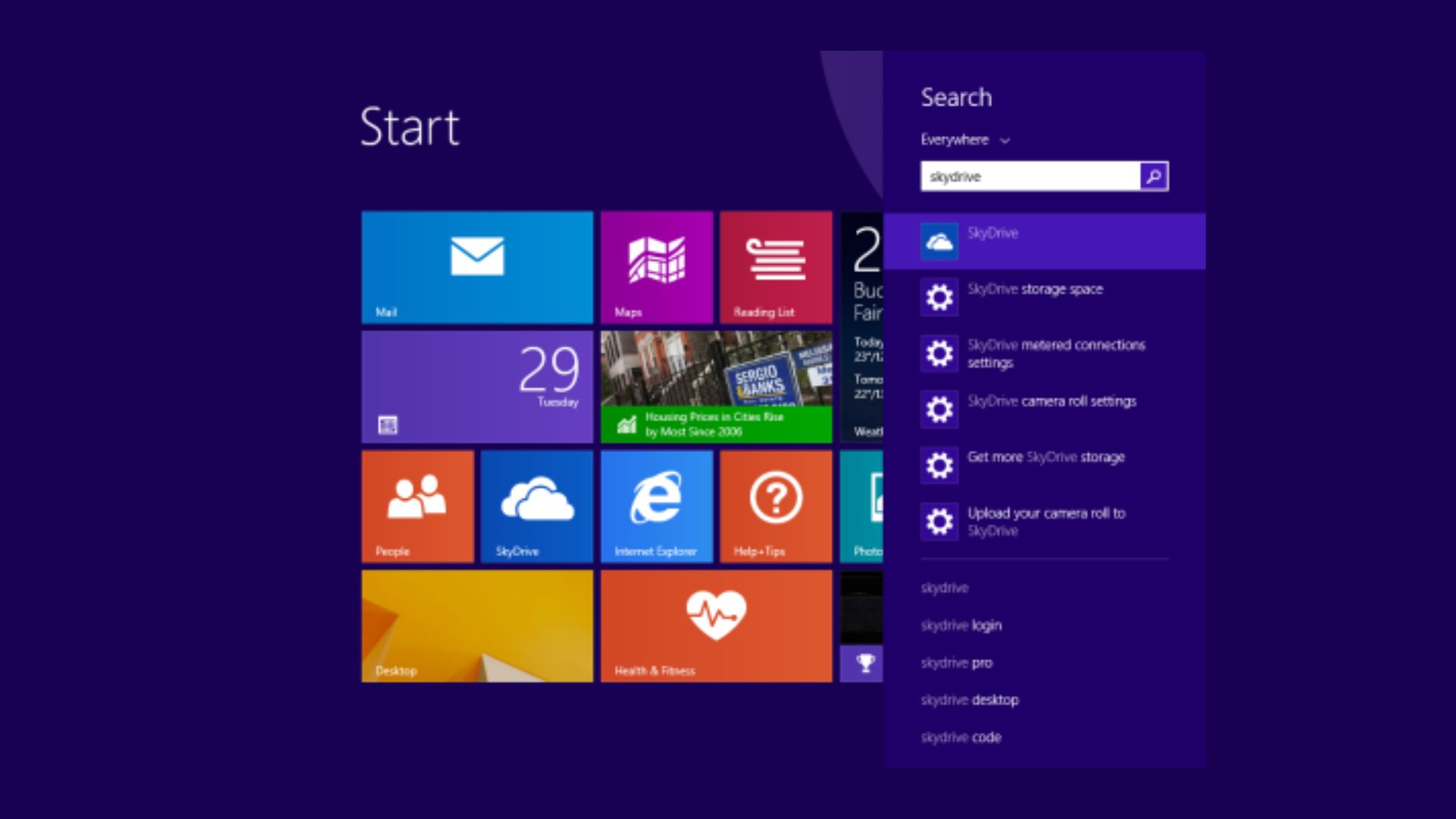
Task: Click gear icon beside Get more SkyDrive storage
Action: pos(940,466)
